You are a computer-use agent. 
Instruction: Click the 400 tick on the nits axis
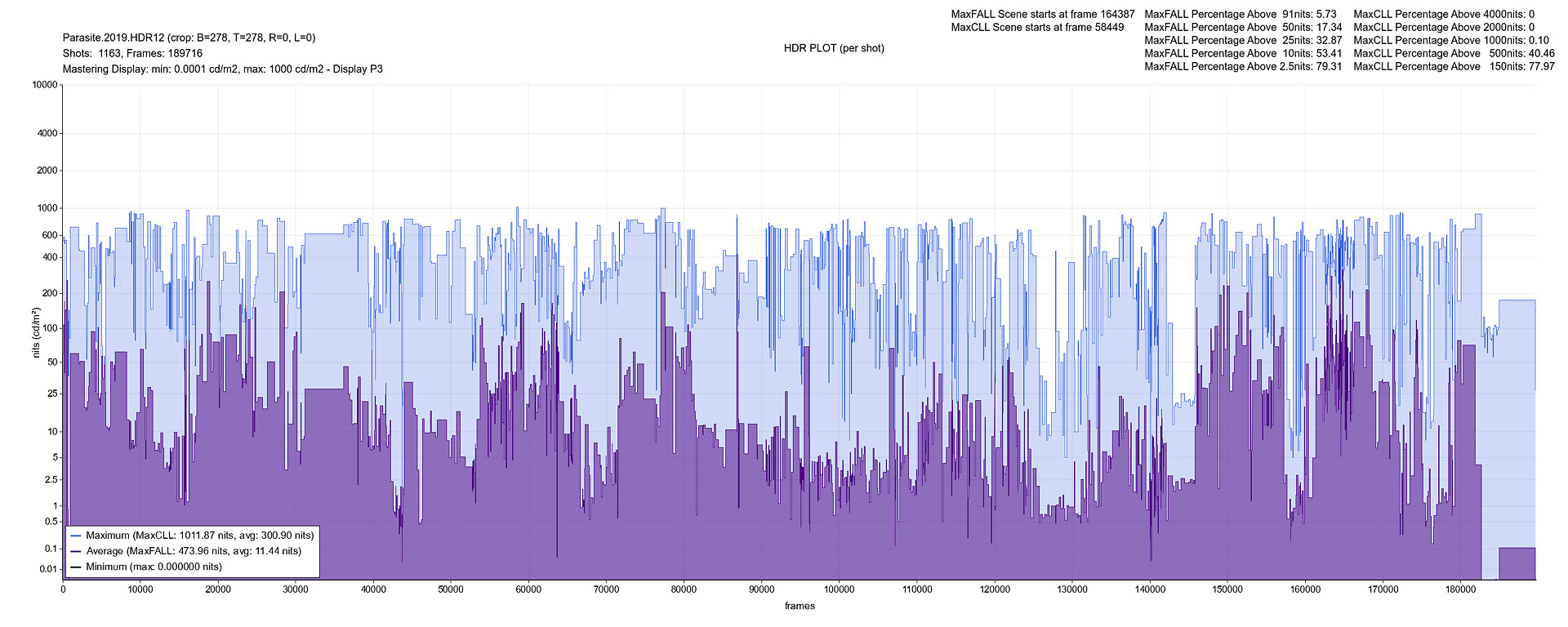(50, 257)
